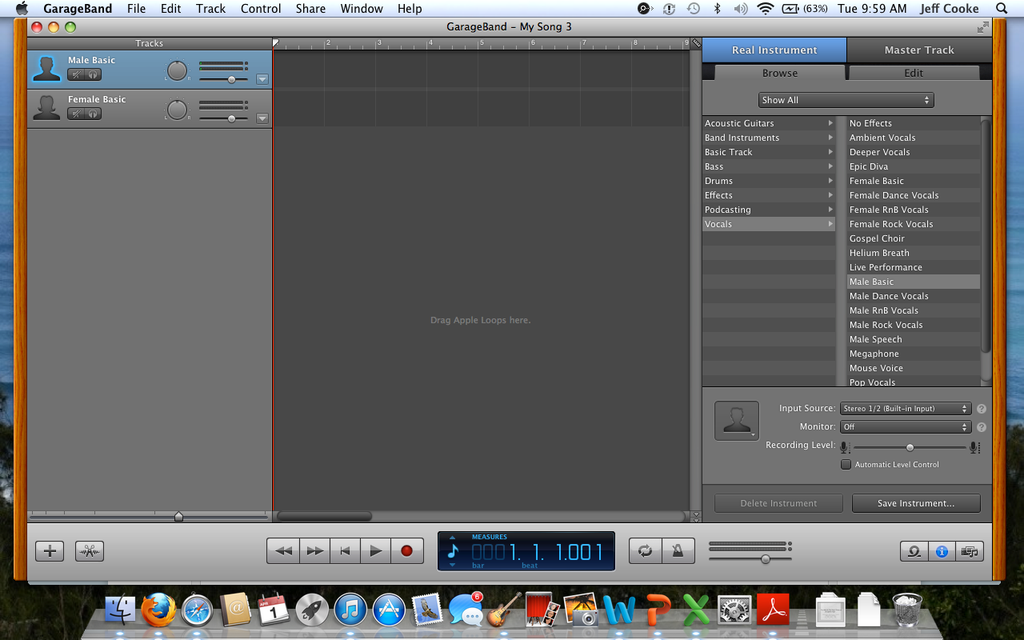1024x640 pixels.
Task: Open the Track menu in menu bar
Action: pos(210,8)
